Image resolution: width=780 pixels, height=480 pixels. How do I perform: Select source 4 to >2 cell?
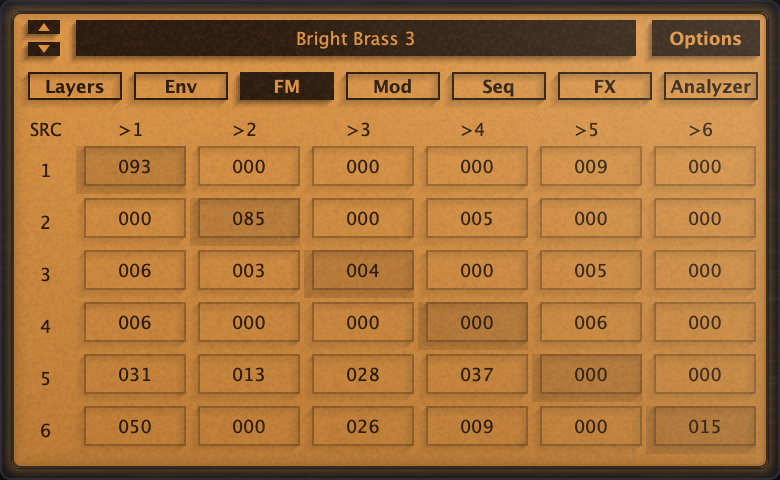tap(249, 322)
